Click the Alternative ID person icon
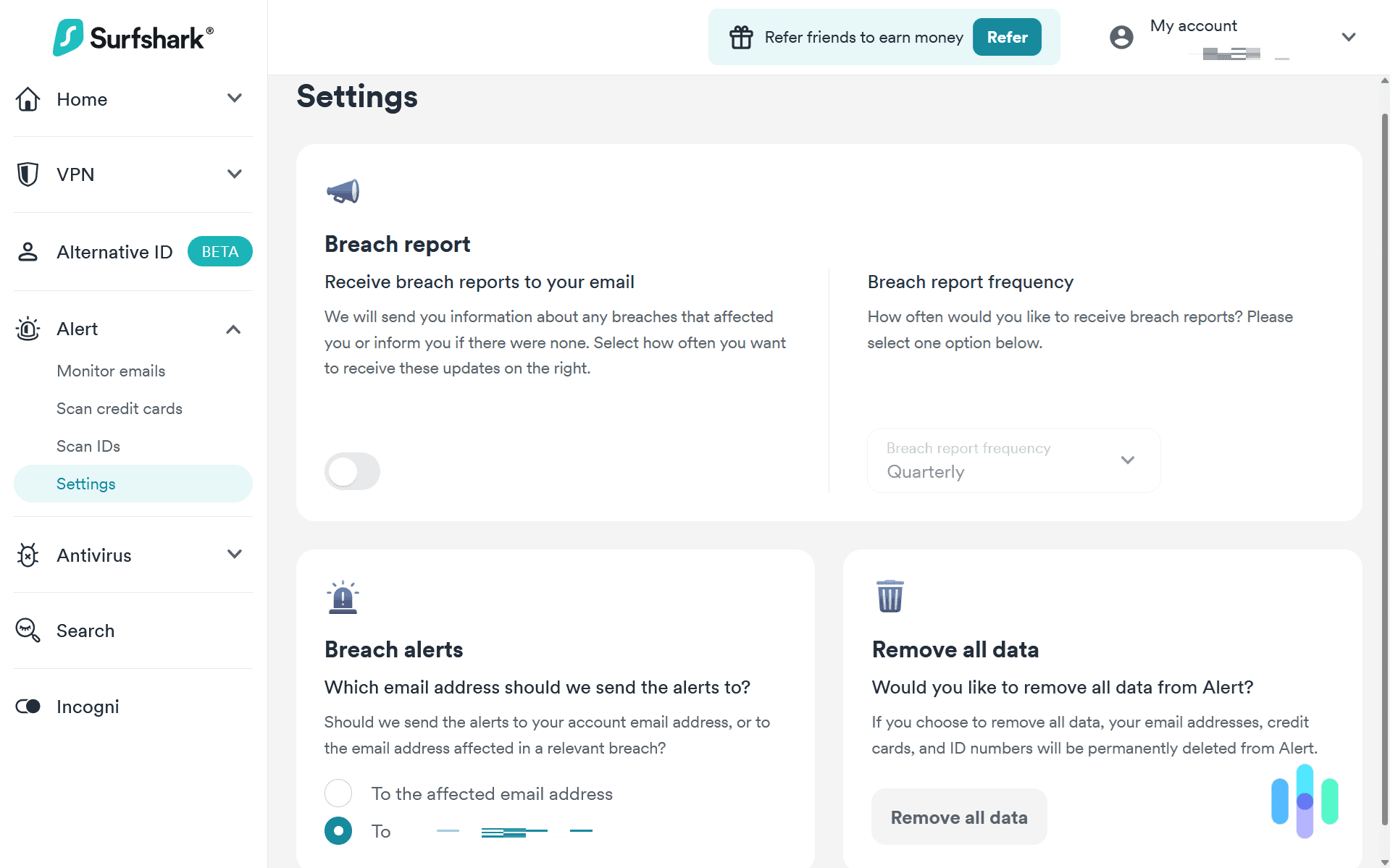Viewport: 1390px width, 868px height. point(28,251)
